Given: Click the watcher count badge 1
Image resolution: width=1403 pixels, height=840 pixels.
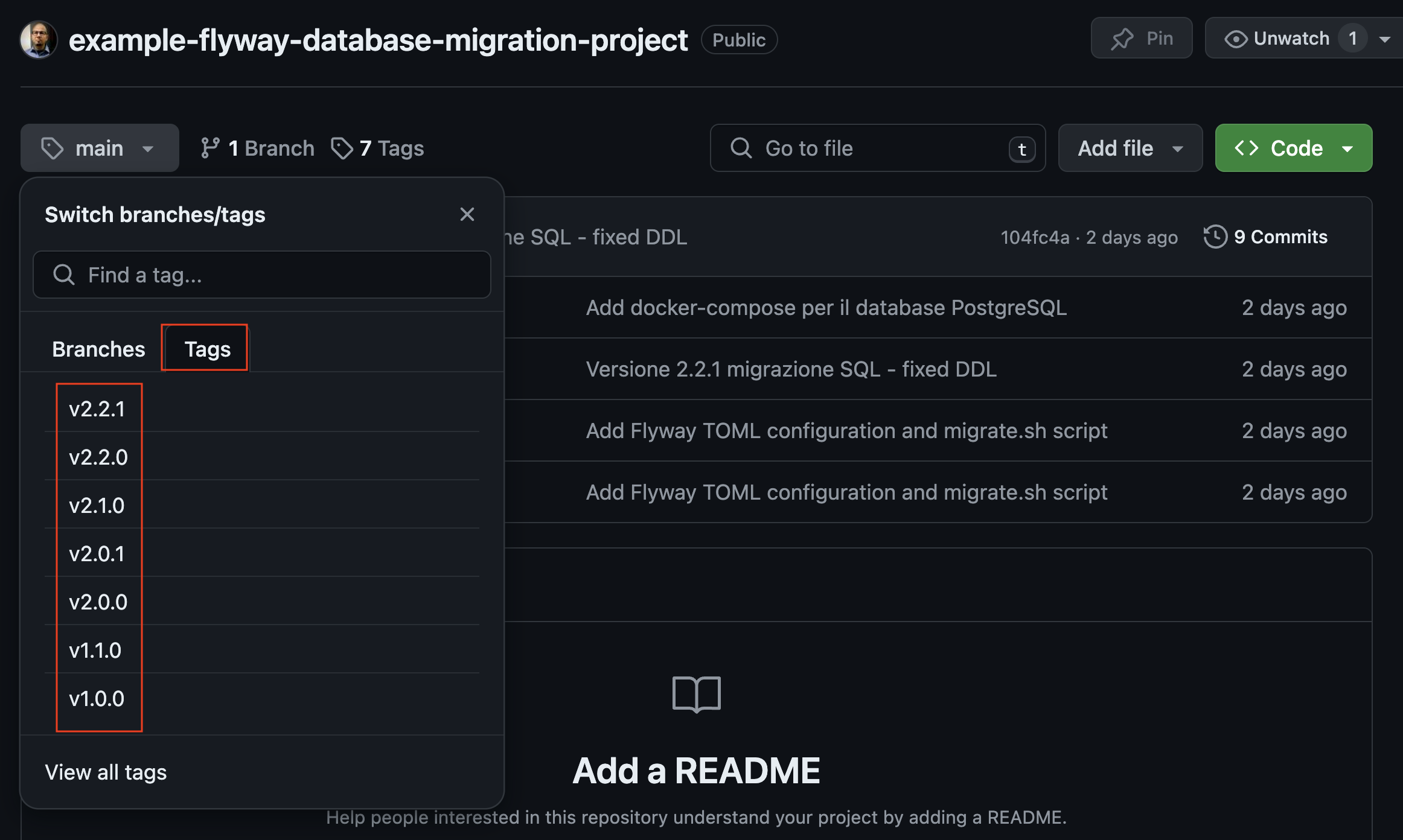Looking at the screenshot, I should click(x=1352, y=39).
